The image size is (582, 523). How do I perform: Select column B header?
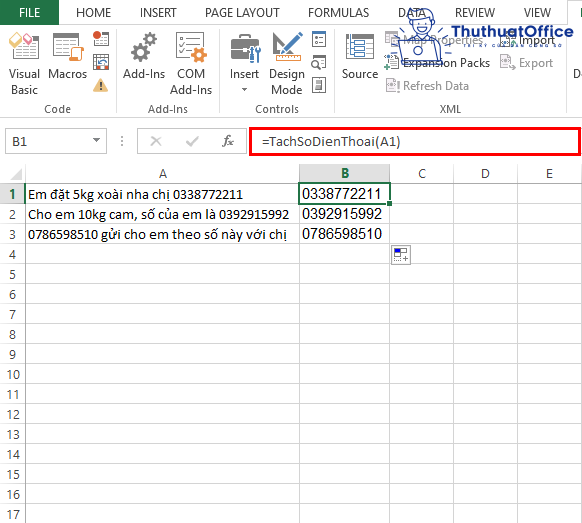pos(345,174)
